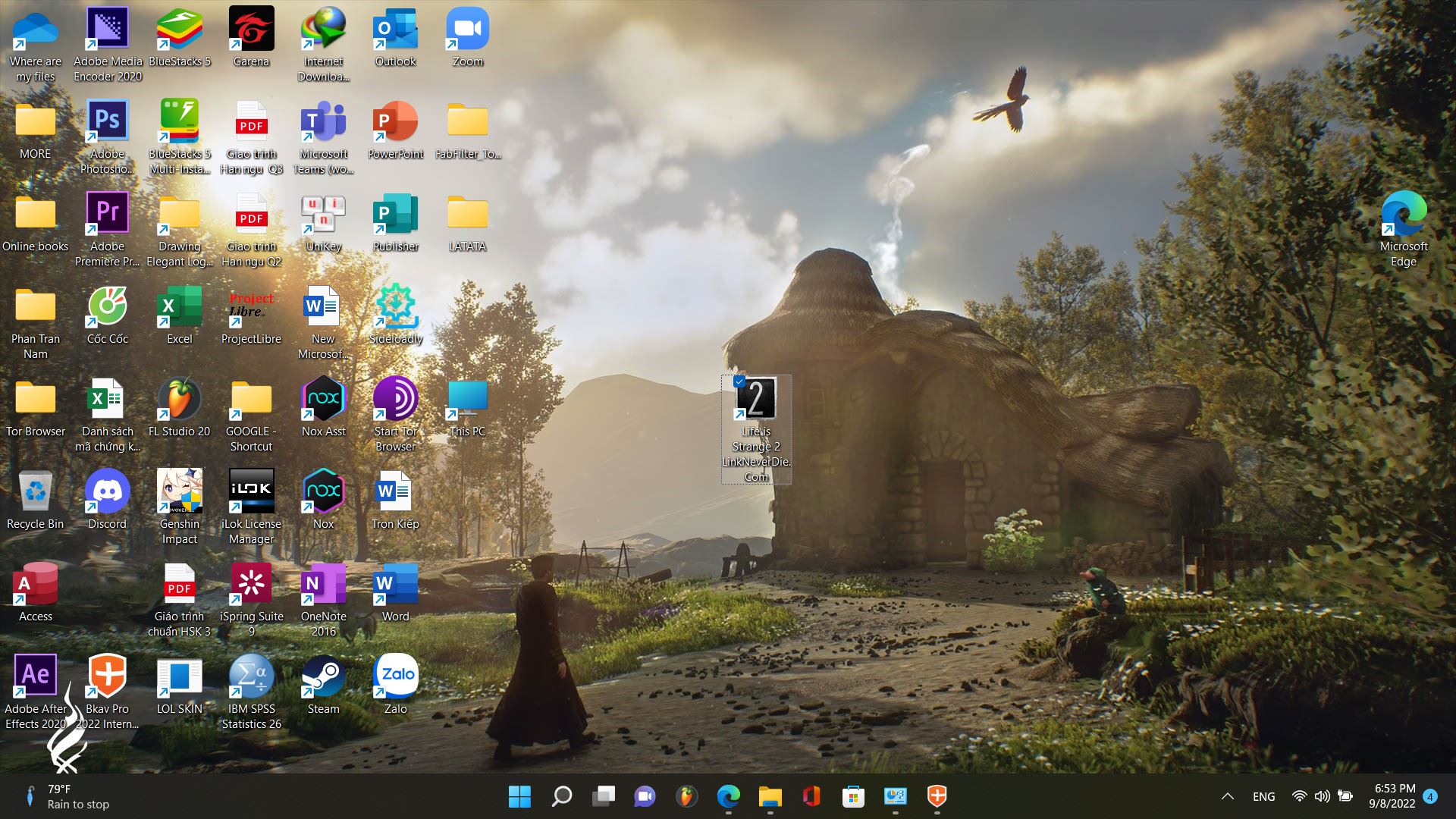The height and width of the screenshot is (819, 1456).
Task: Click the taskbar Search button
Action: tap(561, 796)
